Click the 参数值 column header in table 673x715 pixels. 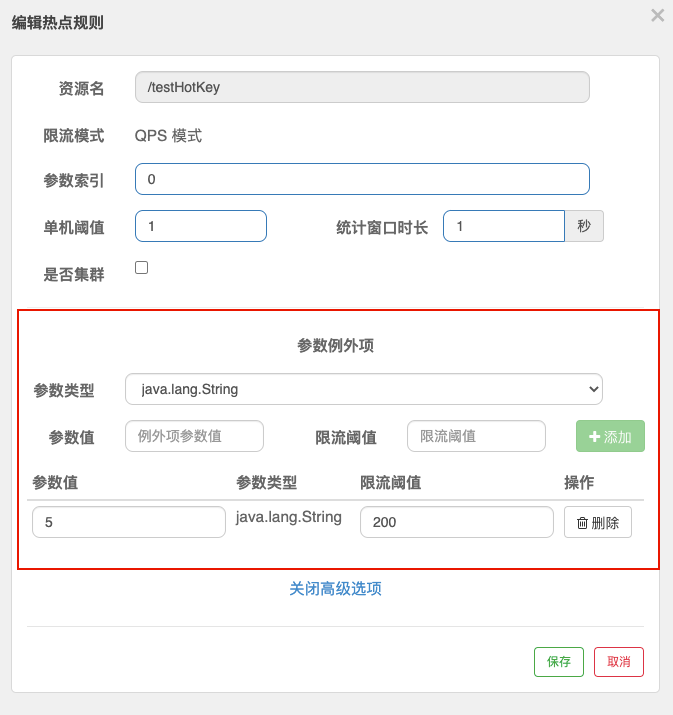pyautogui.click(x=55, y=482)
